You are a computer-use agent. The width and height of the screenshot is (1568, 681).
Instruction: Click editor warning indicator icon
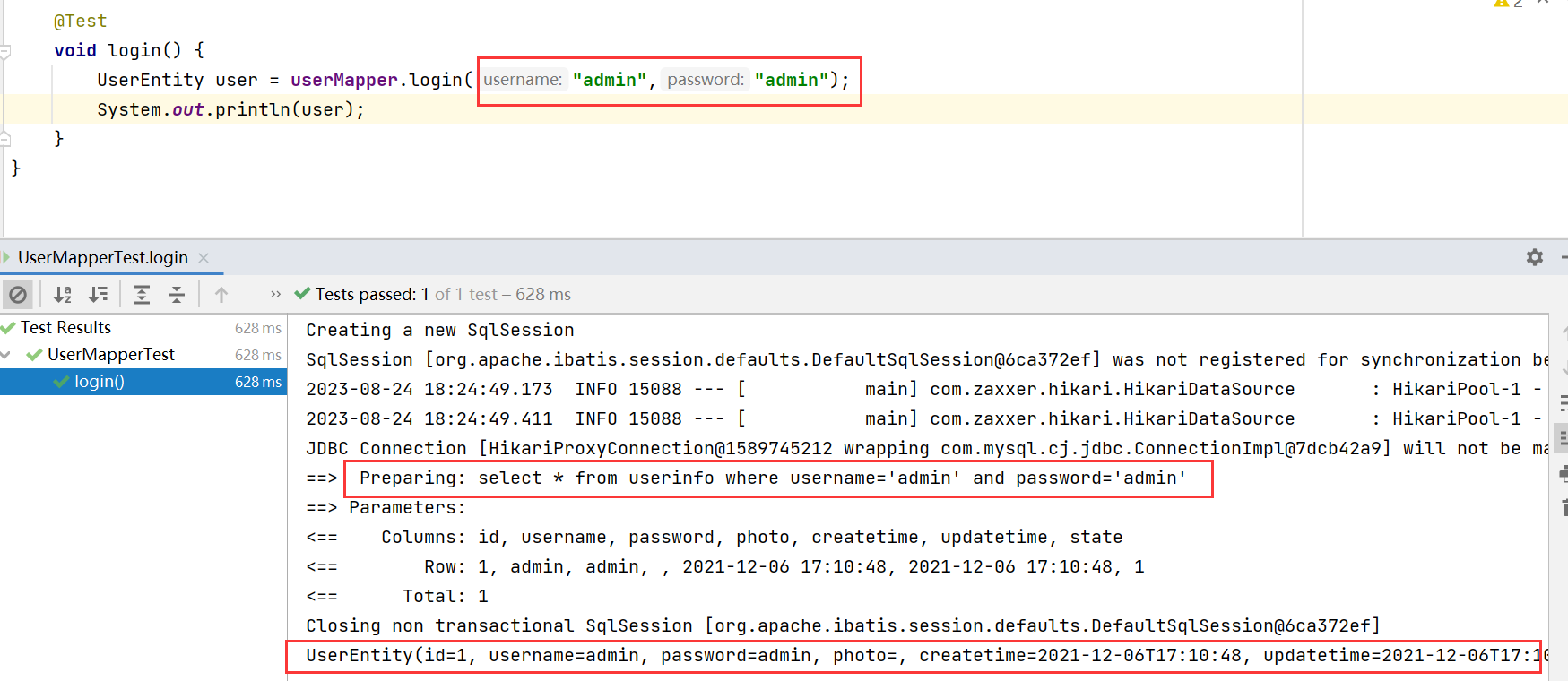tap(1501, 3)
